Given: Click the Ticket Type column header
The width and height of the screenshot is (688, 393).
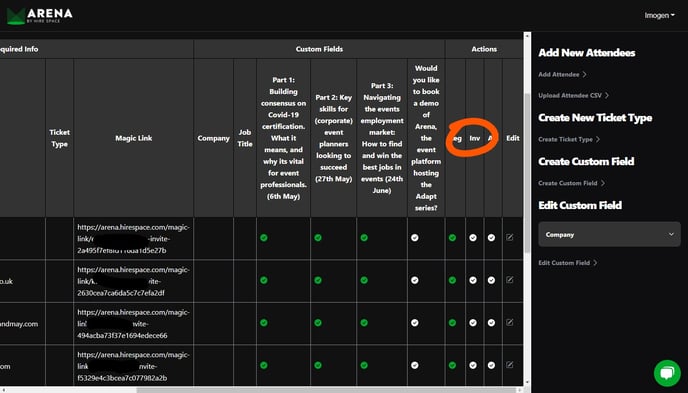Looking at the screenshot, I should coord(59,138).
